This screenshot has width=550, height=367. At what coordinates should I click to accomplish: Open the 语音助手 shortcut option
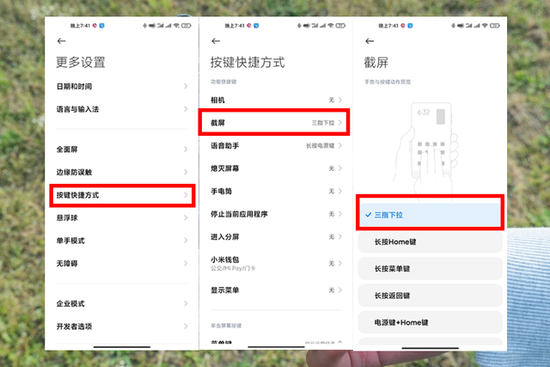(x=276, y=146)
